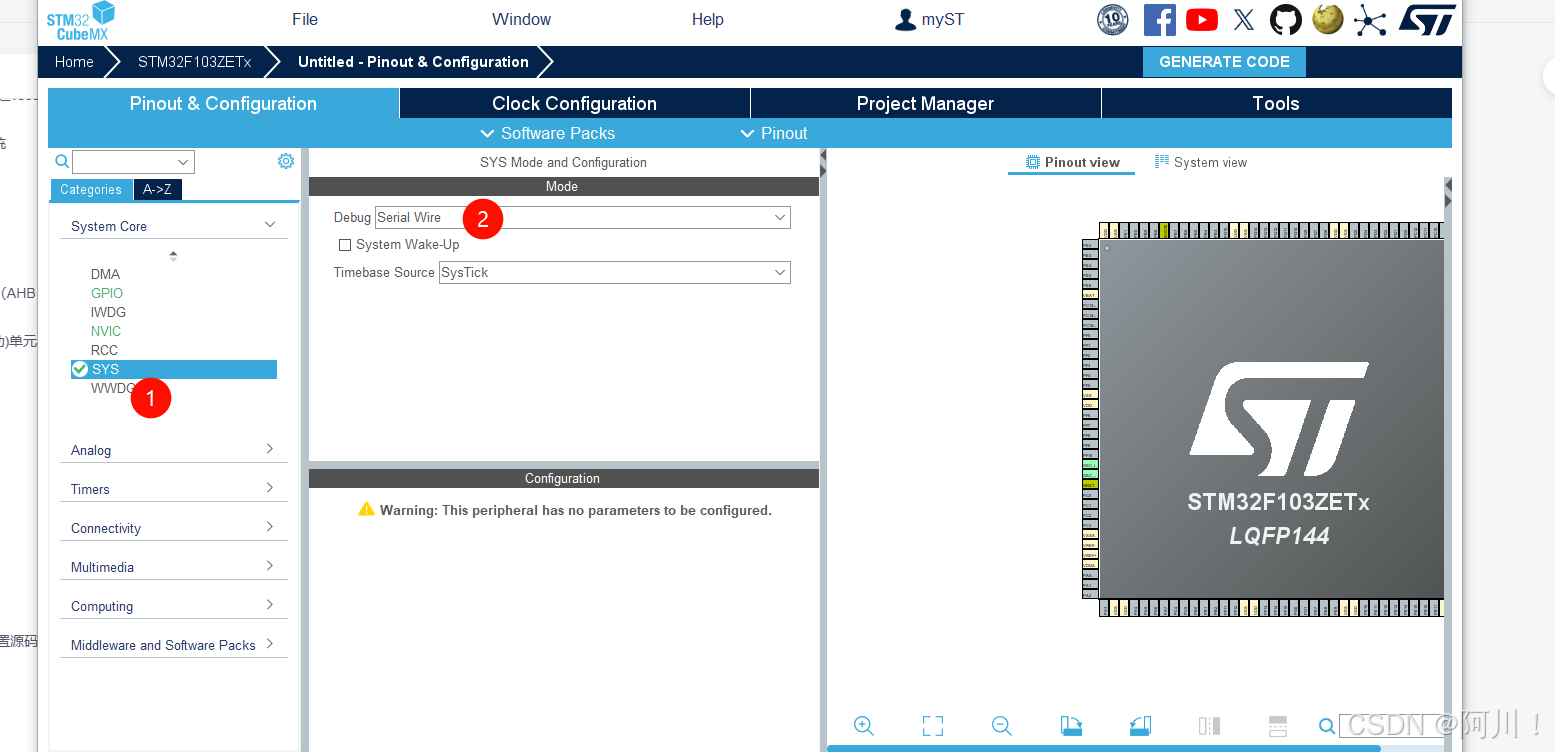
Task: Zoom out on the pinout view
Action: 1002,726
